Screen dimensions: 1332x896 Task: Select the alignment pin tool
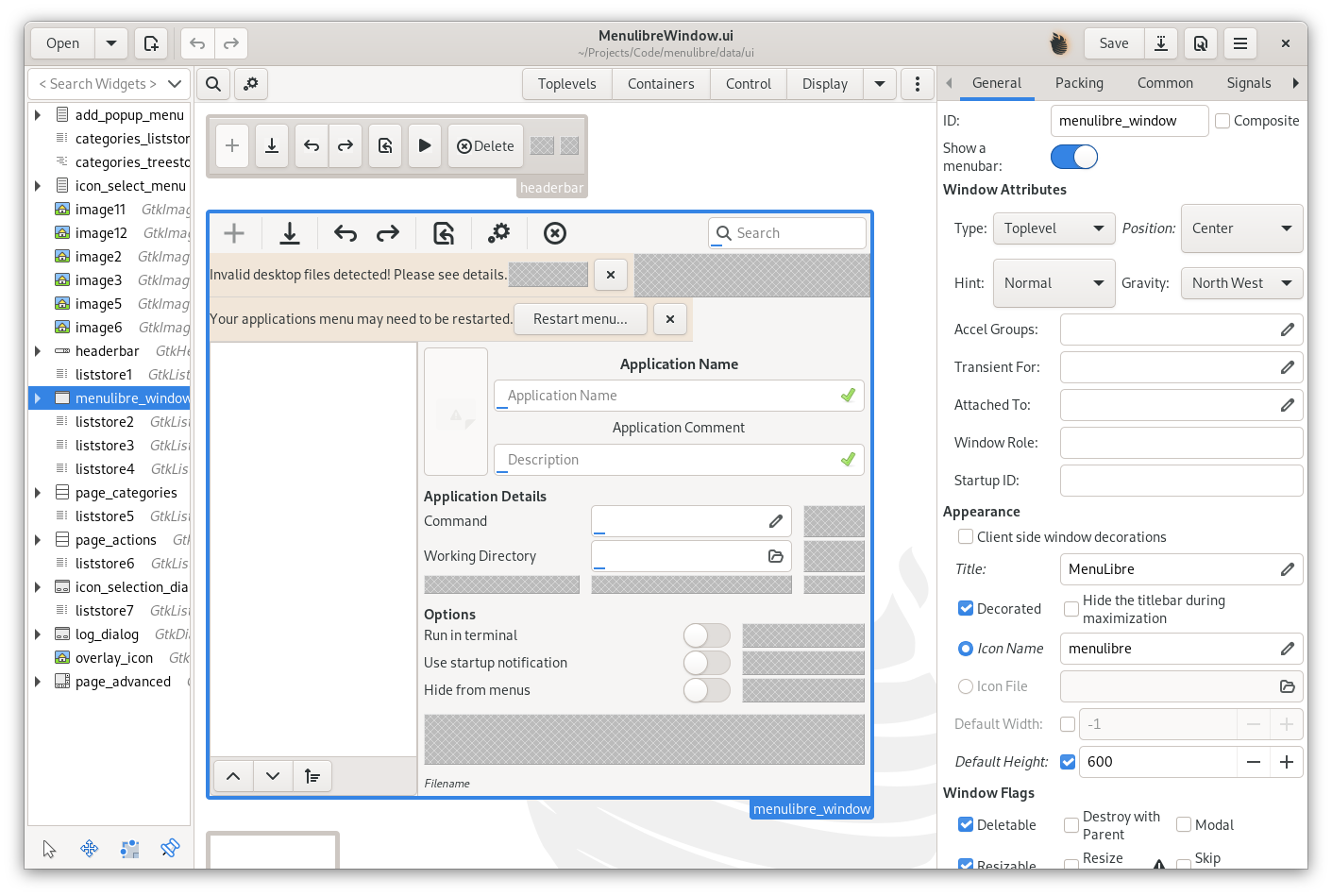[x=170, y=848]
